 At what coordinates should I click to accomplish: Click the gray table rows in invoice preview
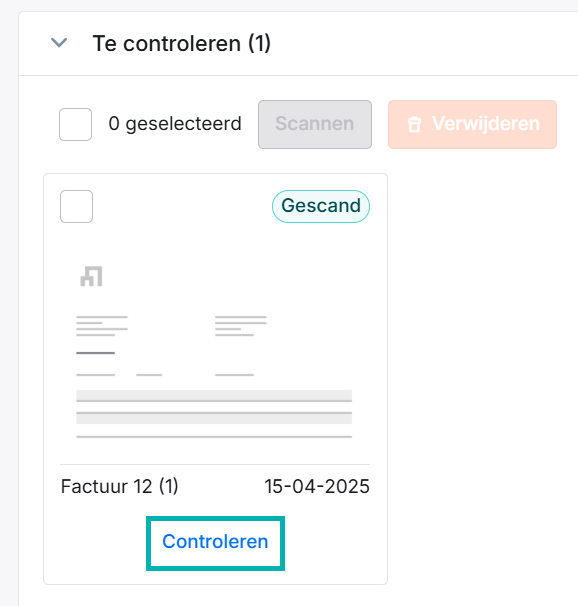(214, 407)
